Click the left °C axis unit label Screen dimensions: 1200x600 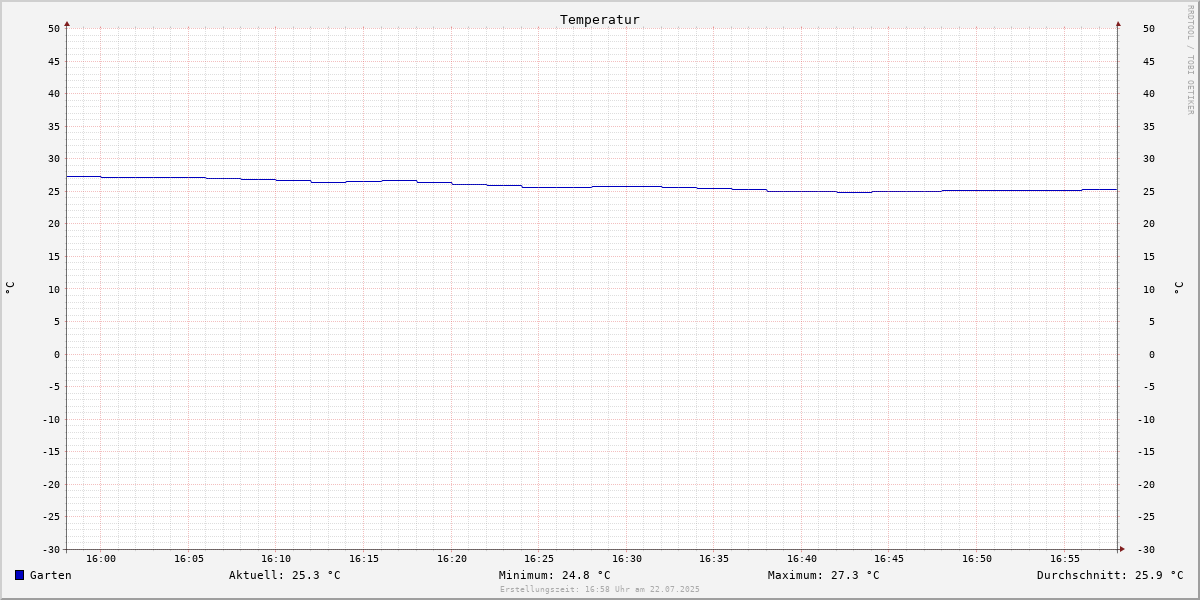click(x=10, y=288)
